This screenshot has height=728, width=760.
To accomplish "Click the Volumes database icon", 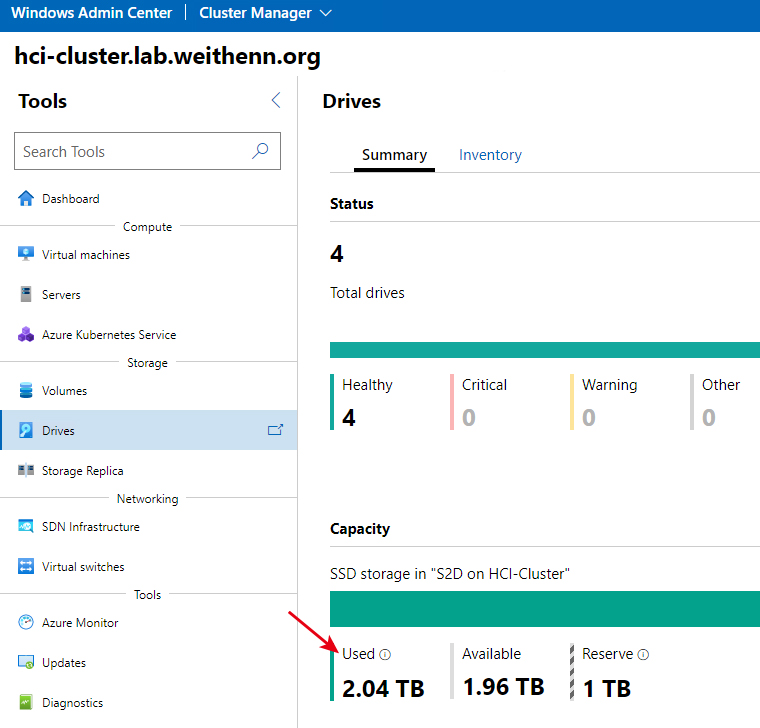I will tap(26, 390).
